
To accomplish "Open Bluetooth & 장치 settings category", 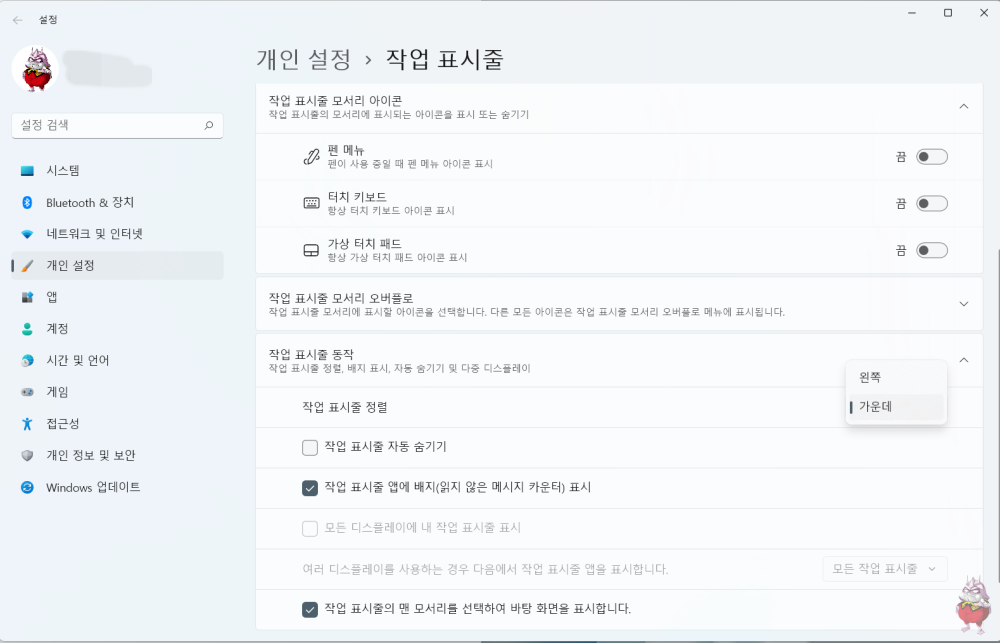I will pos(117,202).
